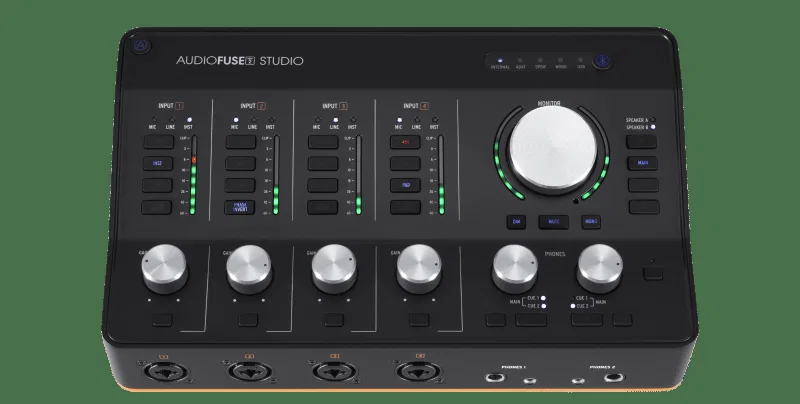Click the lit MIC indicator LED of Input 2
The height and width of the screenshot is (404, 800).
pos(236,120)
